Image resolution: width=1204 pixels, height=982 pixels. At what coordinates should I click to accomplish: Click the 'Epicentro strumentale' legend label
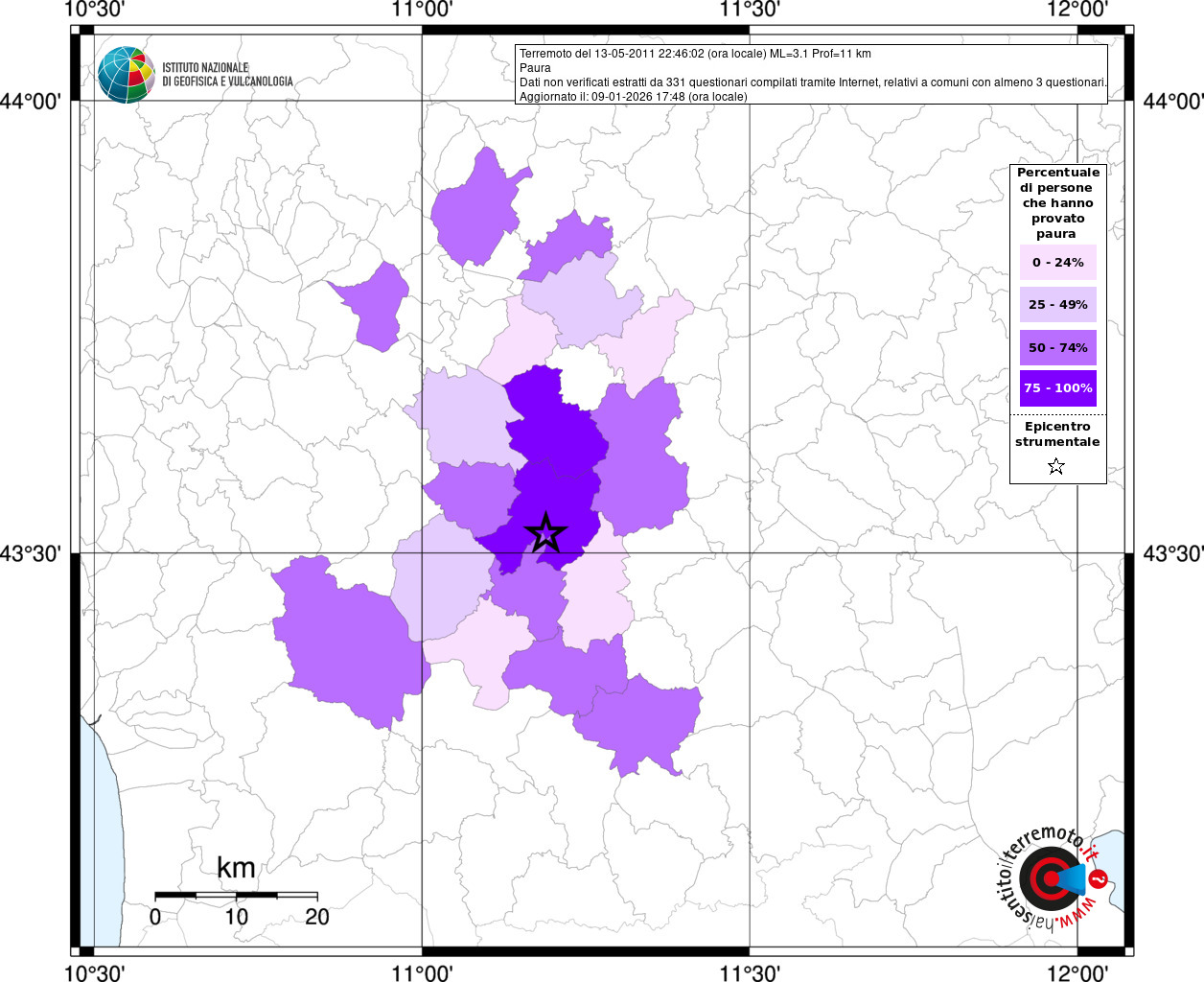1057,434
